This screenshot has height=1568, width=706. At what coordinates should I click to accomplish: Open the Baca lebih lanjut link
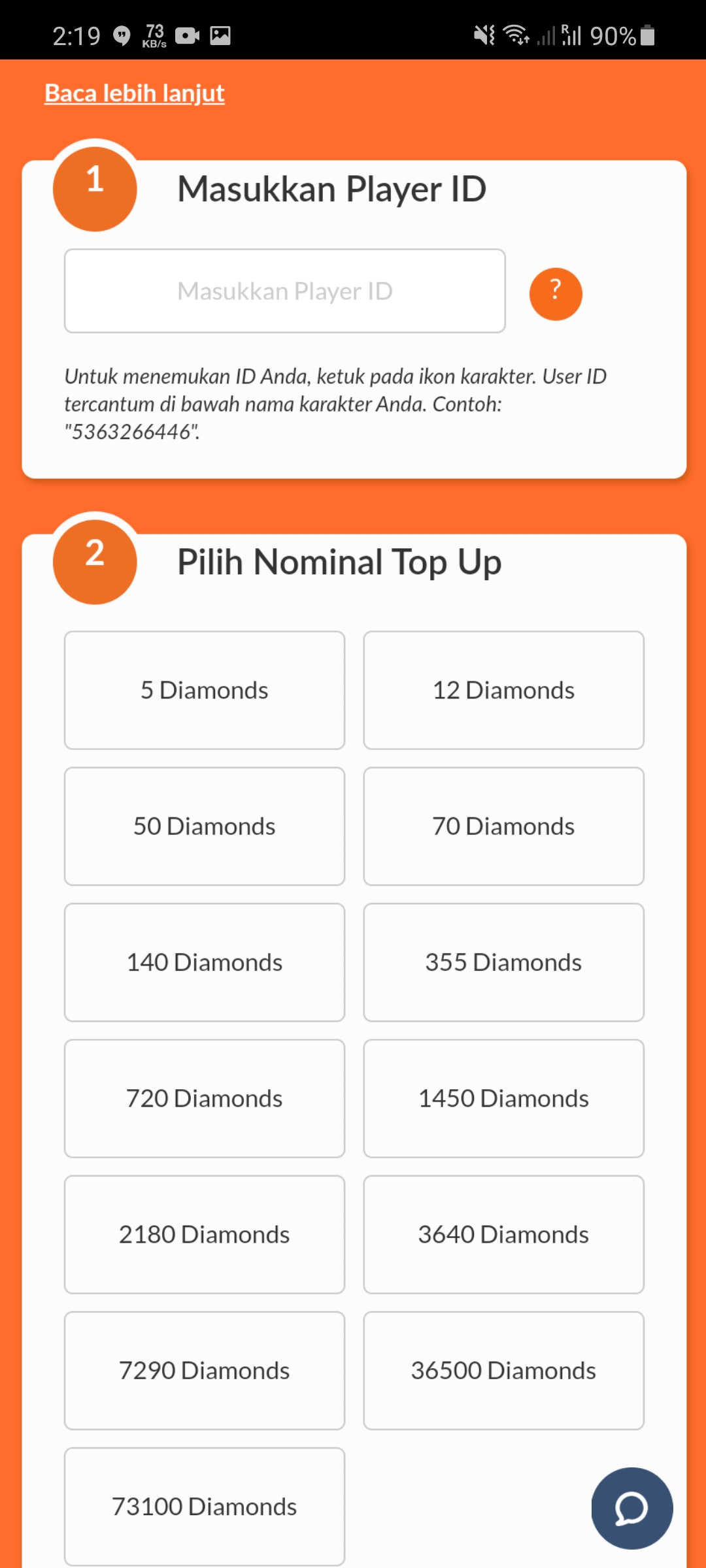pyautogui.click(x=135, y=93)
